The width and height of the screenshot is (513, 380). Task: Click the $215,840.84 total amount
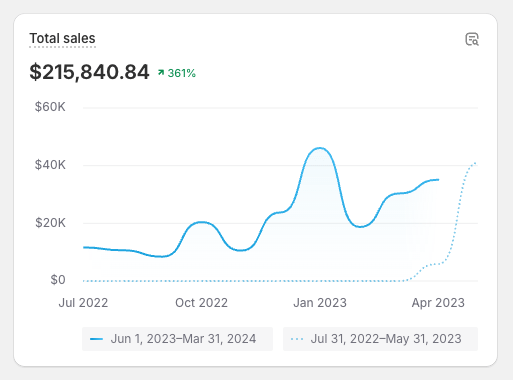point(89,72)
